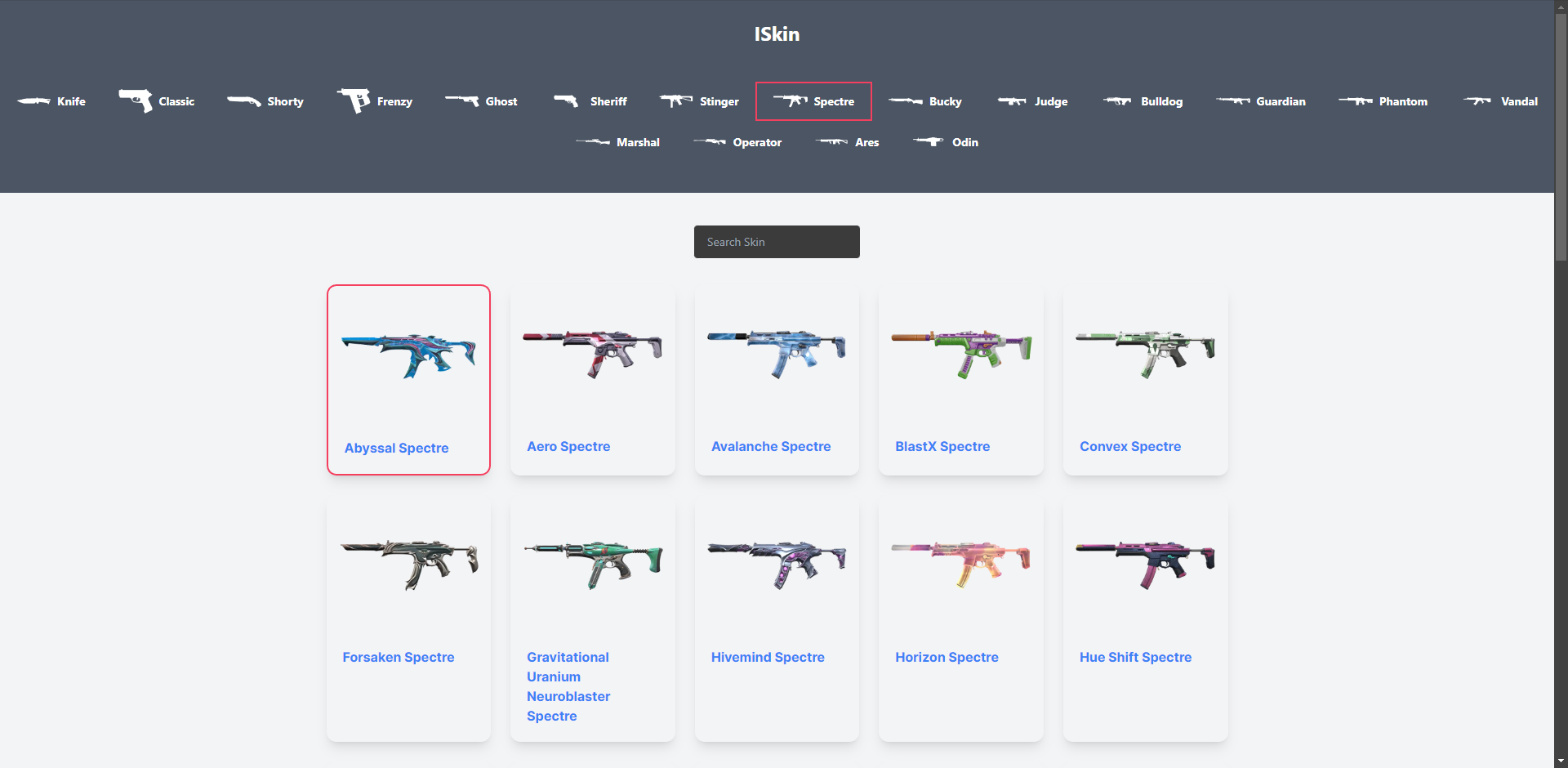1568x768 pixels.
Task: Click the Knife weapon icon
Action: [x=33, y=101]
